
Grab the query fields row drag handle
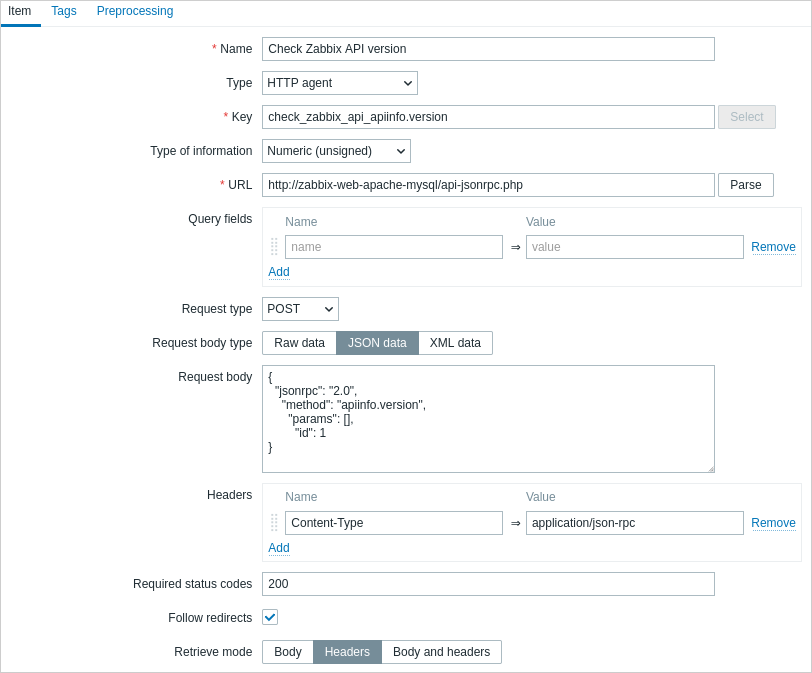274,247
